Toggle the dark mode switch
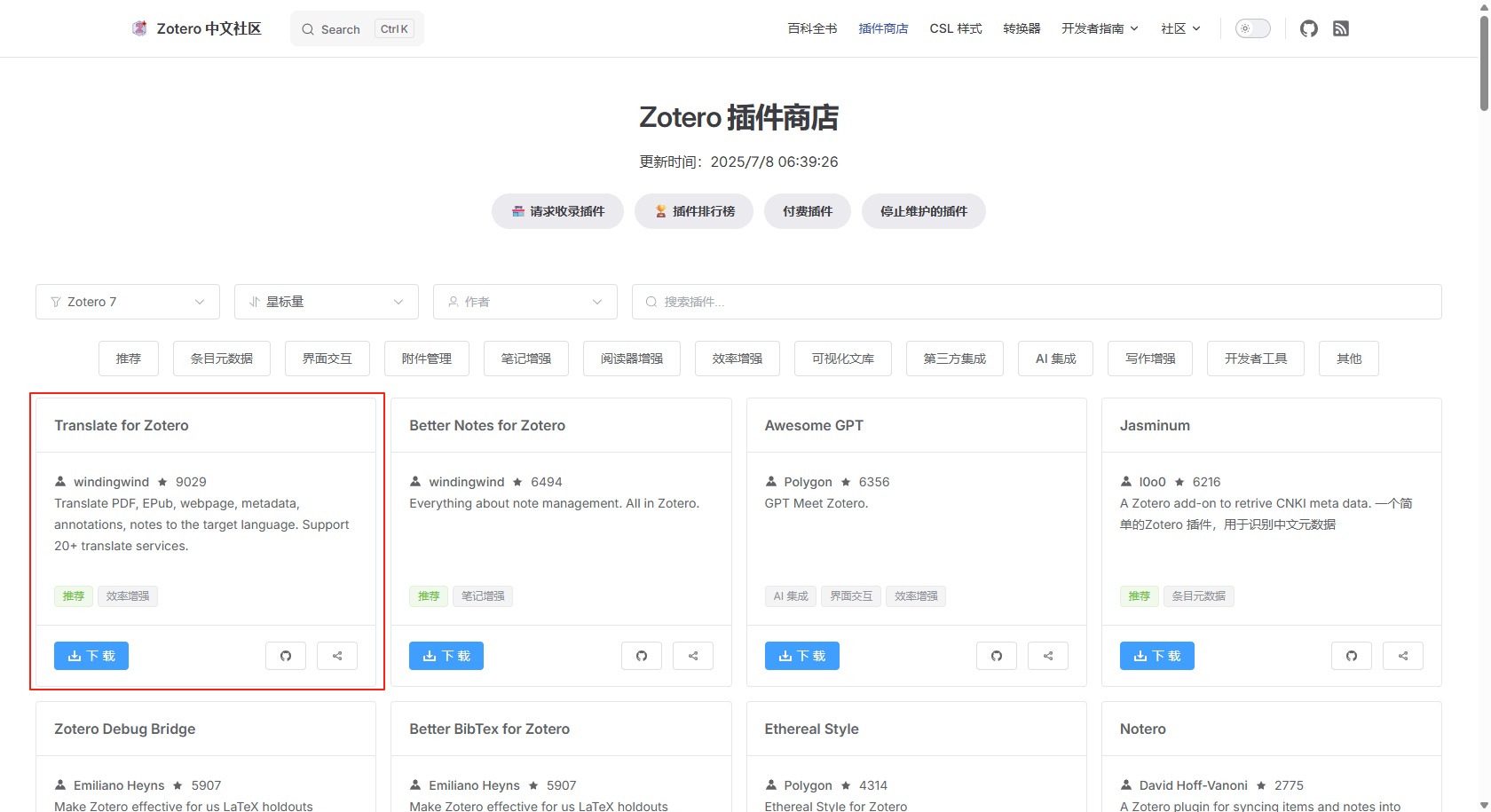This screenshot has height=812, width=1491. point(1252,28)
